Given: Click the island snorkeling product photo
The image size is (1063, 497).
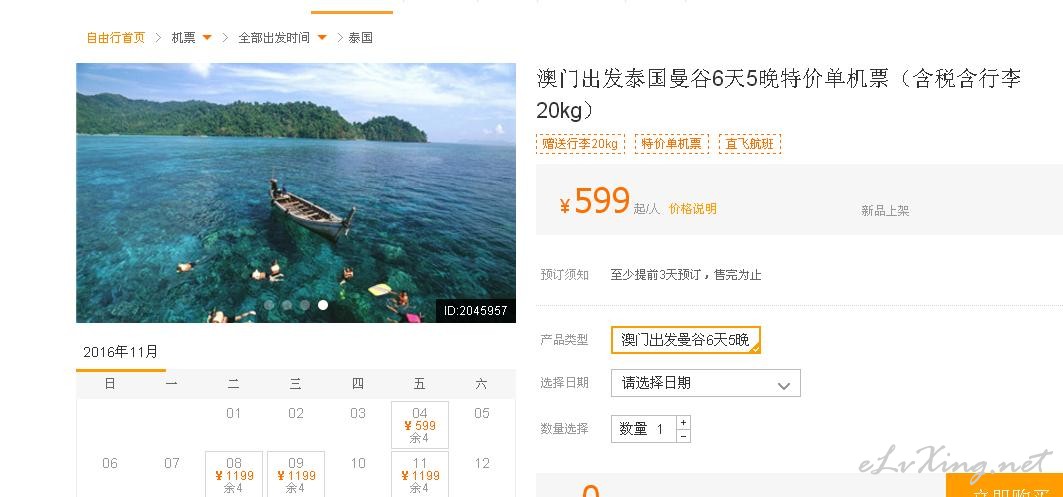Looking at the screenshot, I should 296,193.
